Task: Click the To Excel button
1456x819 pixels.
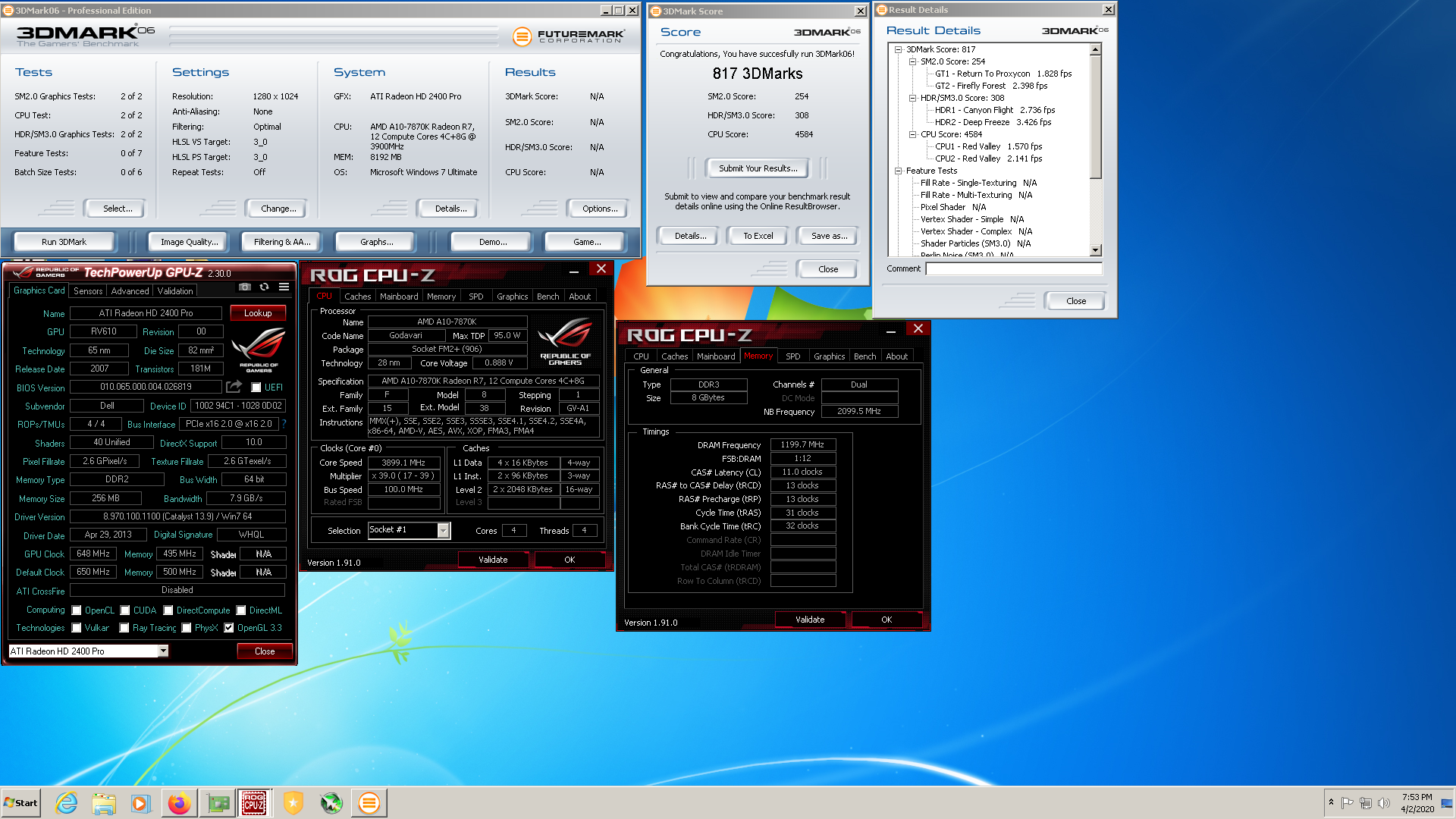Action: click(758, 236)
